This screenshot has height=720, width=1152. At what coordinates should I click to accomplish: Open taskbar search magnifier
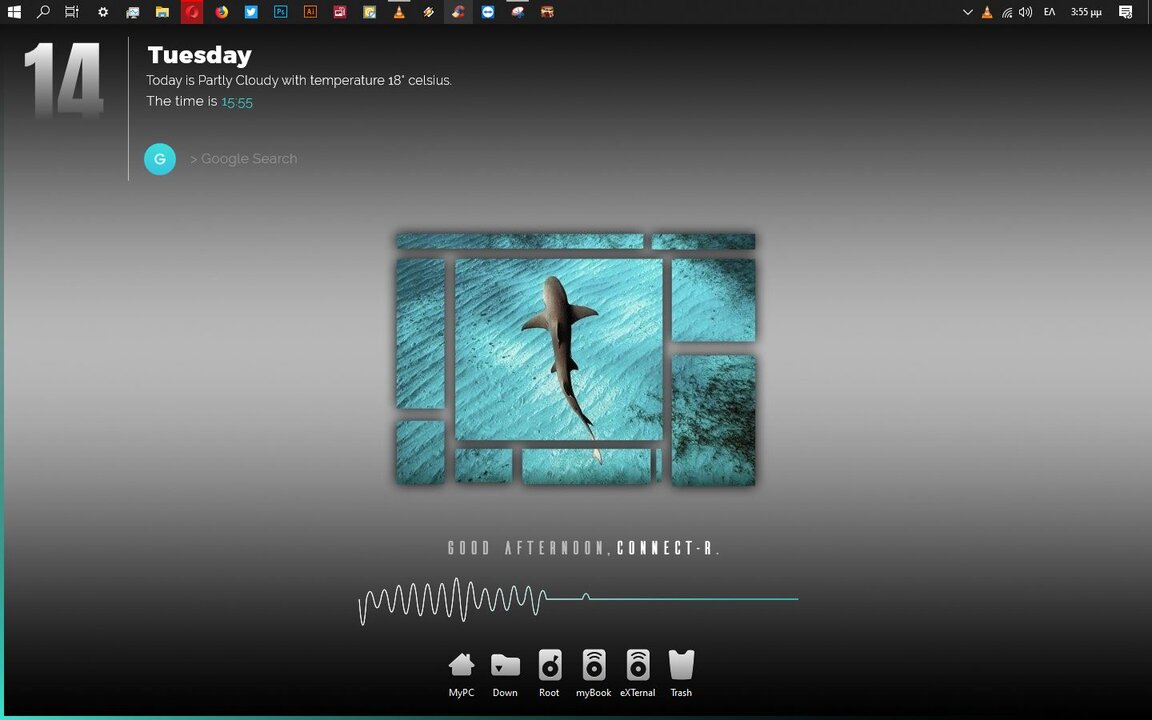(x=43, y=12)
